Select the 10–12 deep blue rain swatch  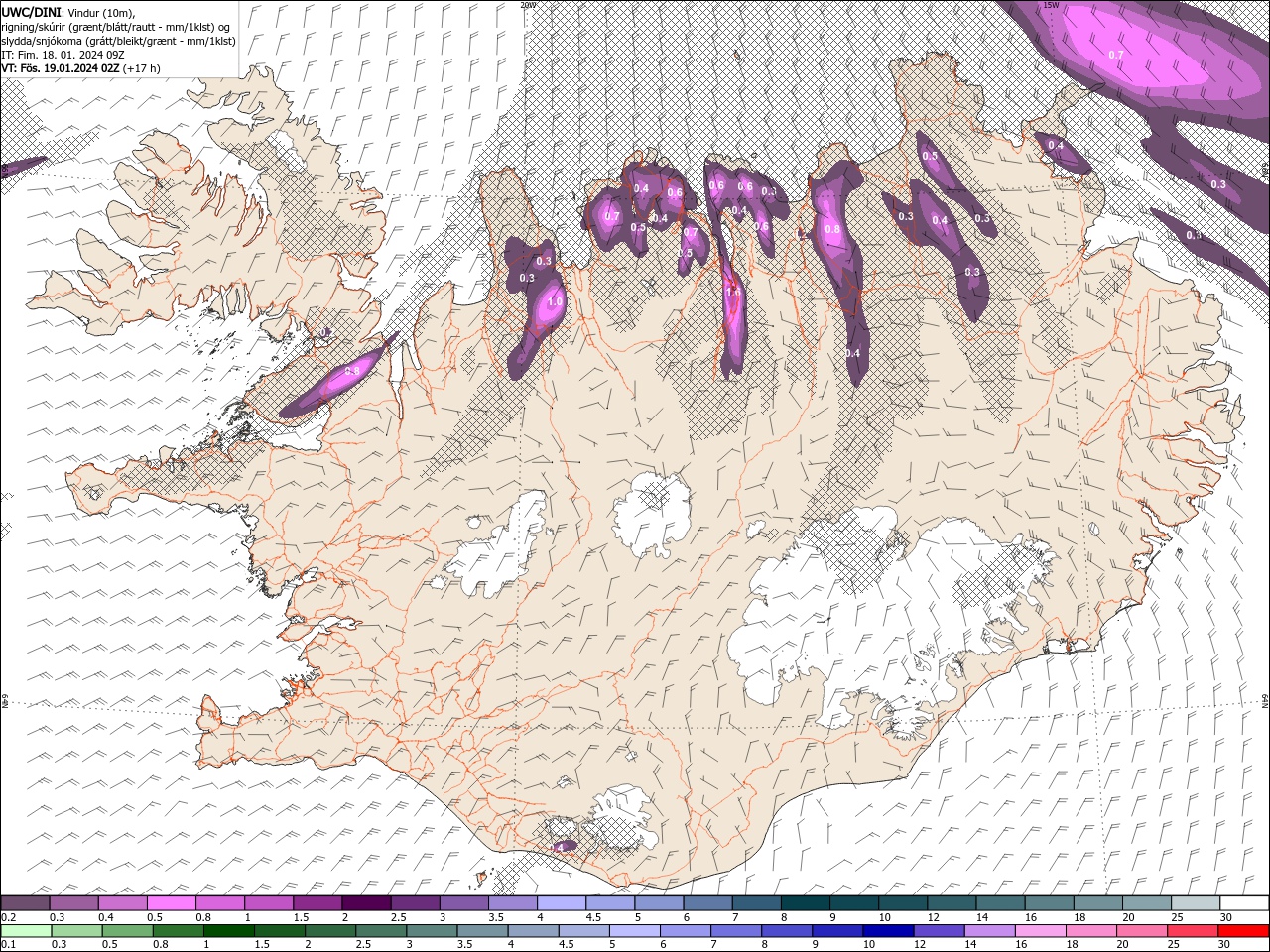tap(888, 930)
